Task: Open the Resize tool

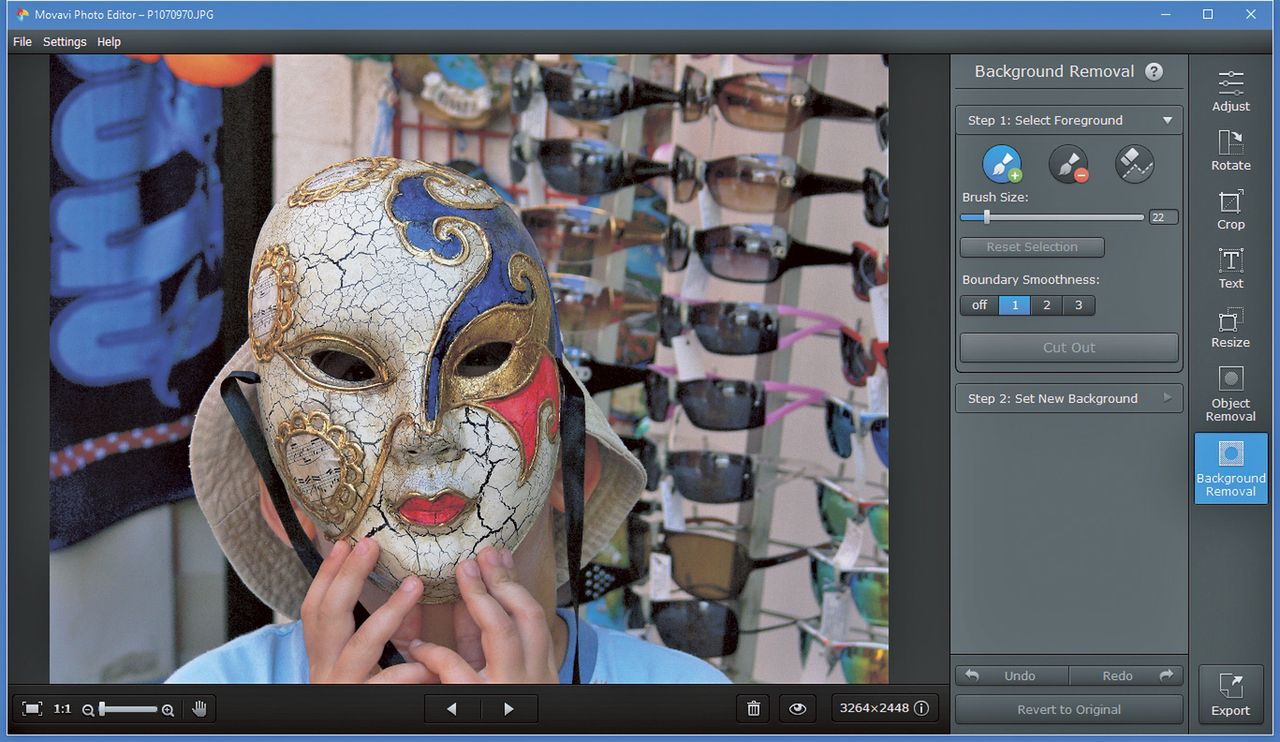Action: [x=1231, y=327]
